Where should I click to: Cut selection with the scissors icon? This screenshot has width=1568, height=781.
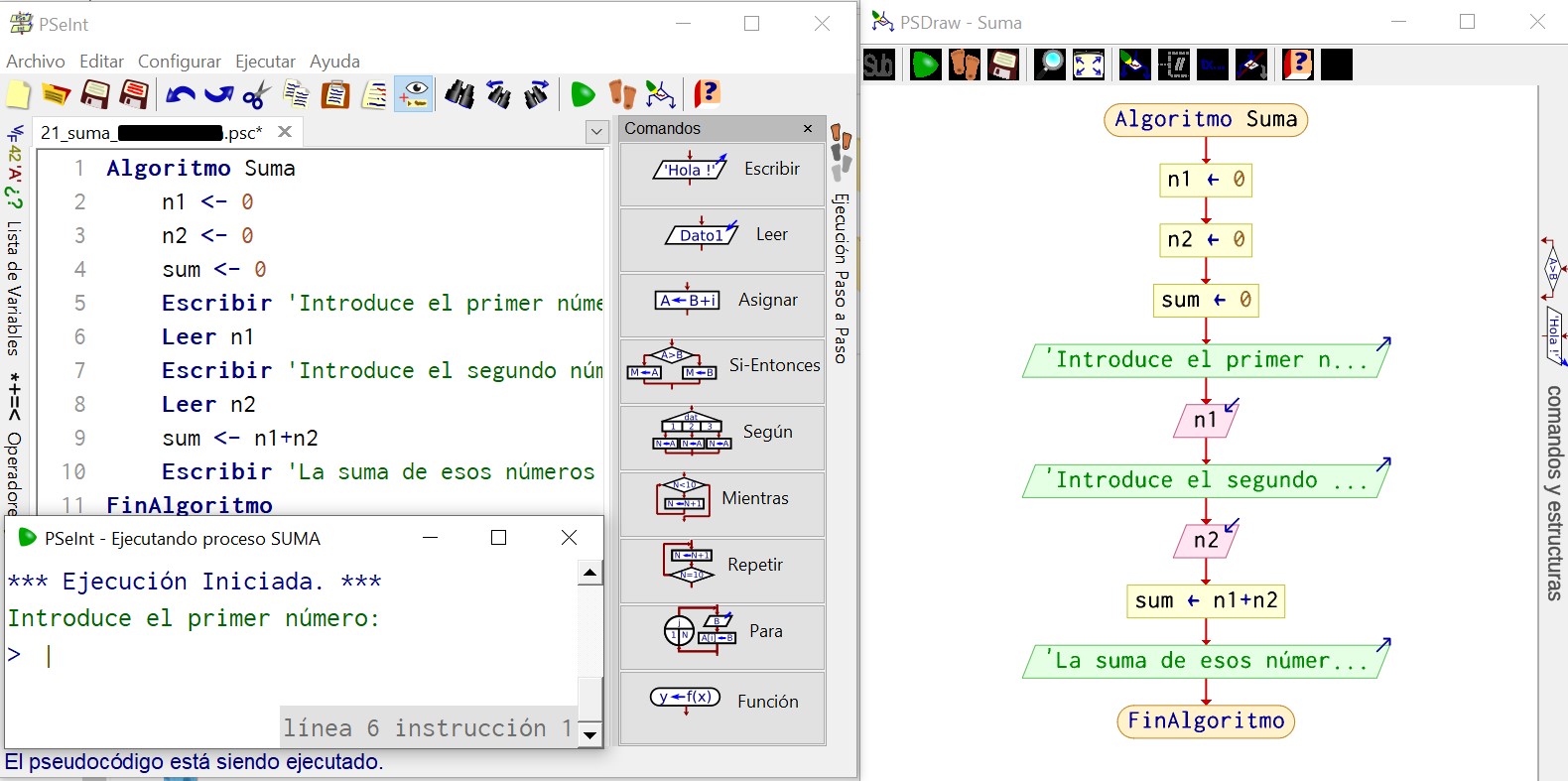point(256,95)
